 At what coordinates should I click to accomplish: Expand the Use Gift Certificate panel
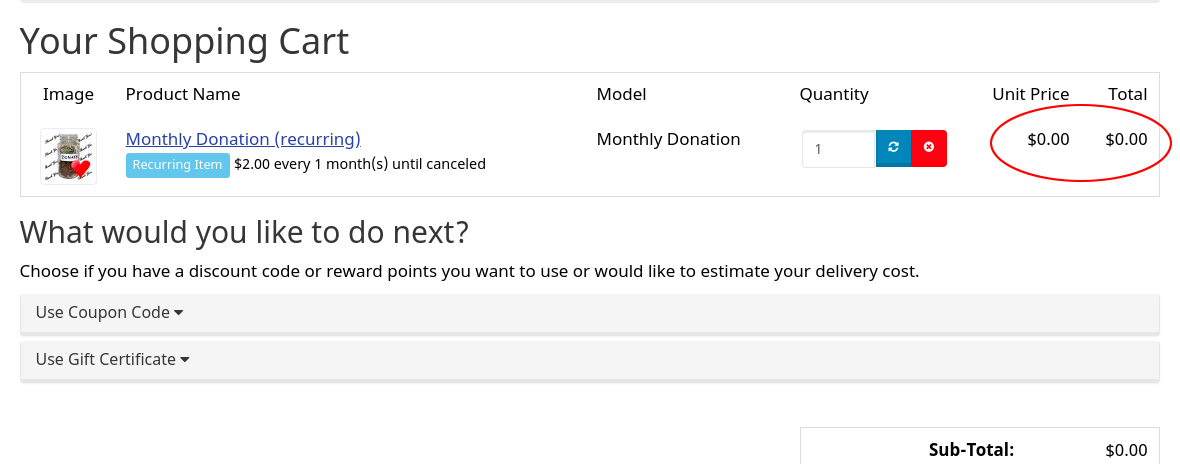pyautogui.click(x=590, y=359)
